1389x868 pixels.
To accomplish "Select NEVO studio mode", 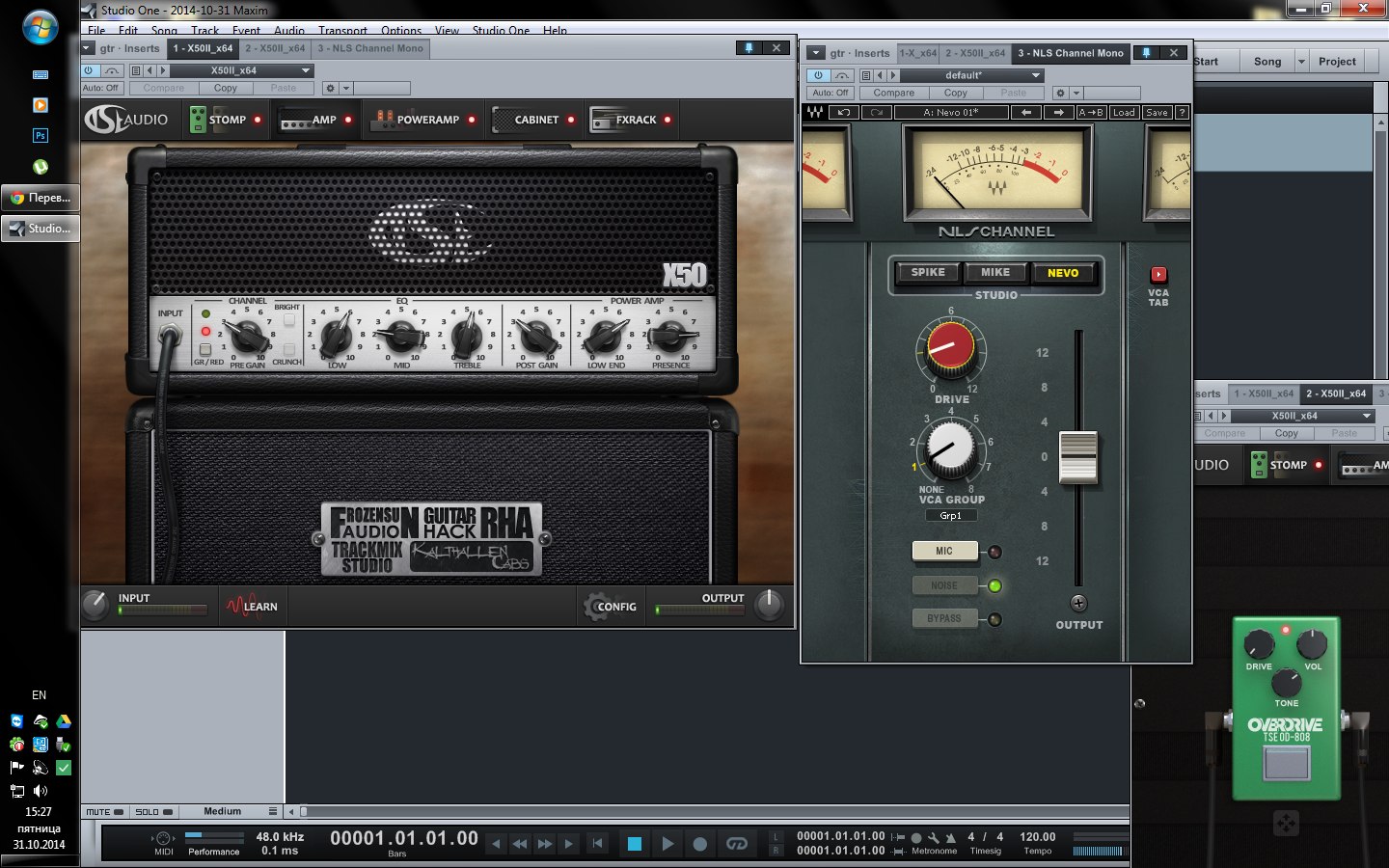I will pos(1063,273).
